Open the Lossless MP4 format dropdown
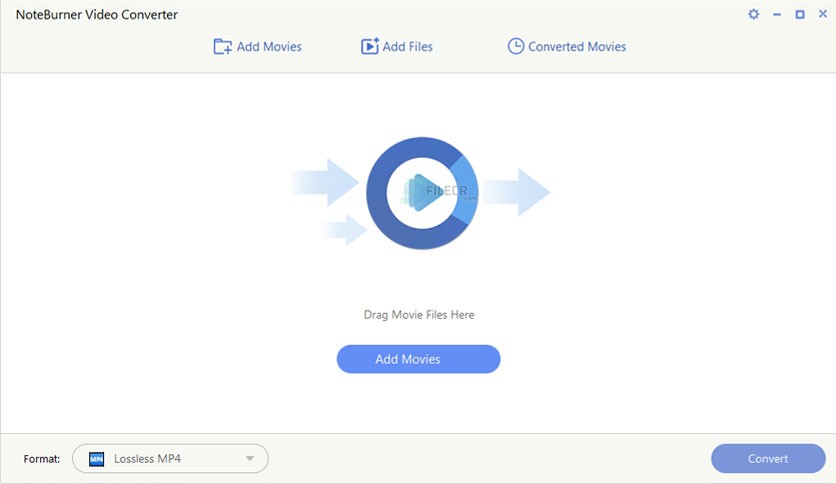This screenshot has height=484, width=836. coord(170,458)
